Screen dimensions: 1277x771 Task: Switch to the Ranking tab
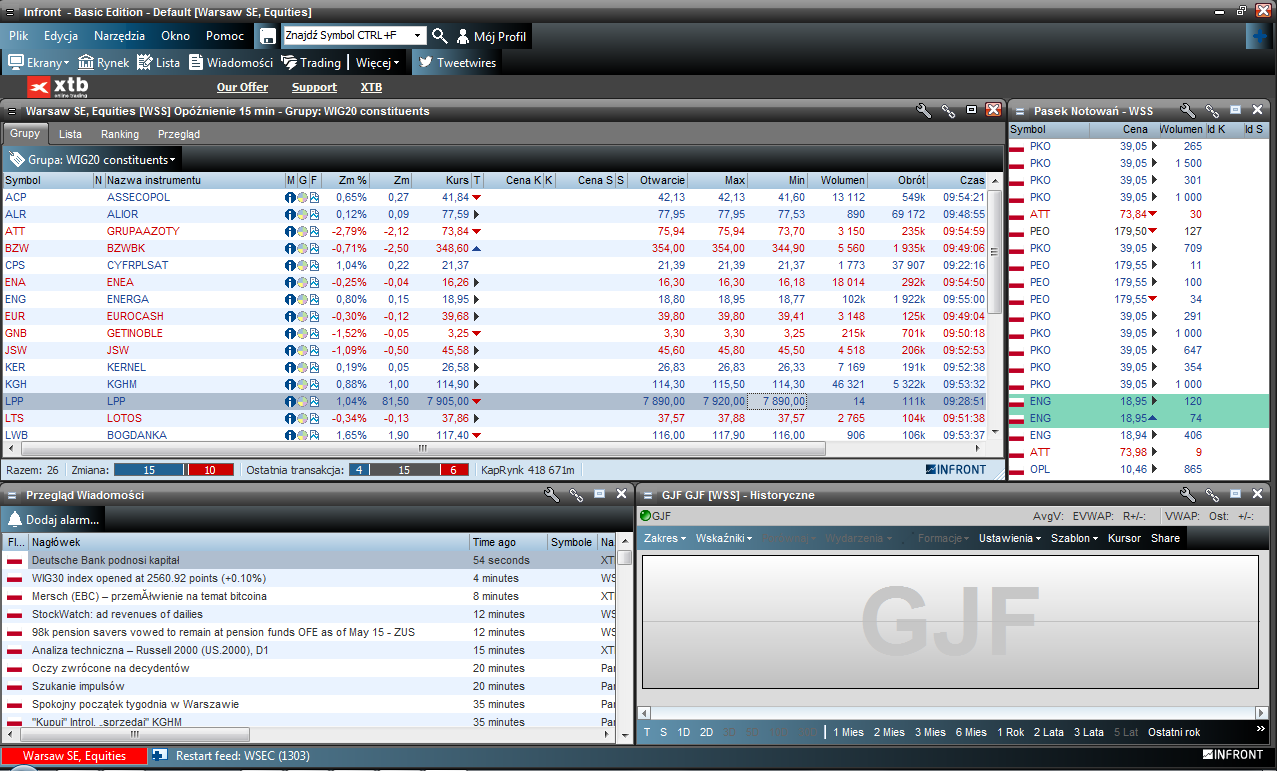120,133
